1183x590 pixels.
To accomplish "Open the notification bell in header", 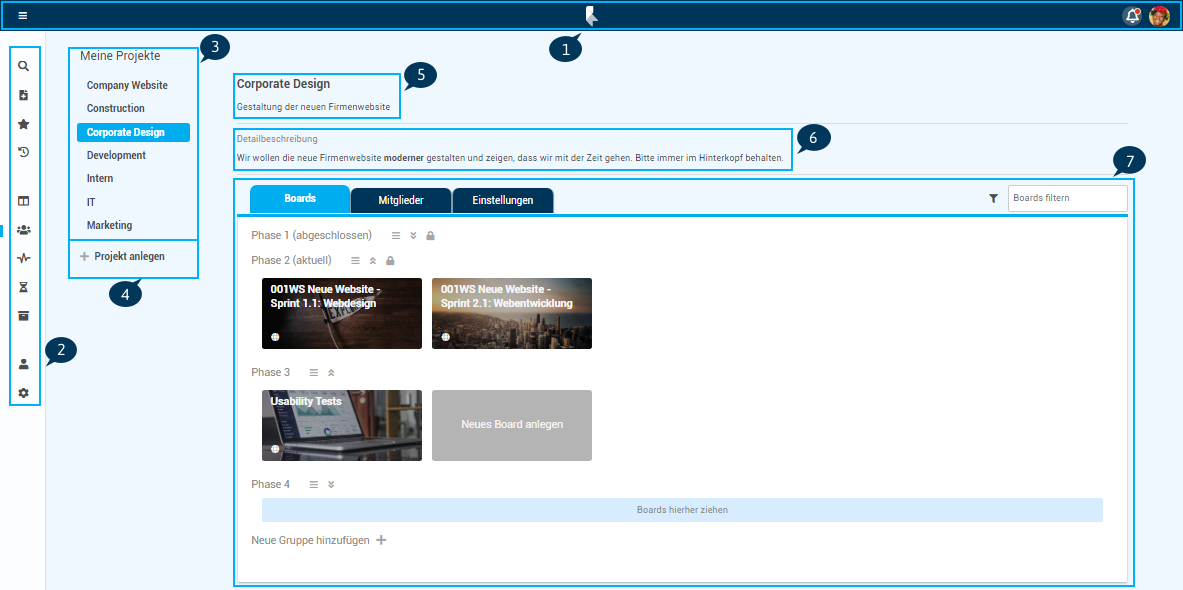I will [x=1132, y=16].
